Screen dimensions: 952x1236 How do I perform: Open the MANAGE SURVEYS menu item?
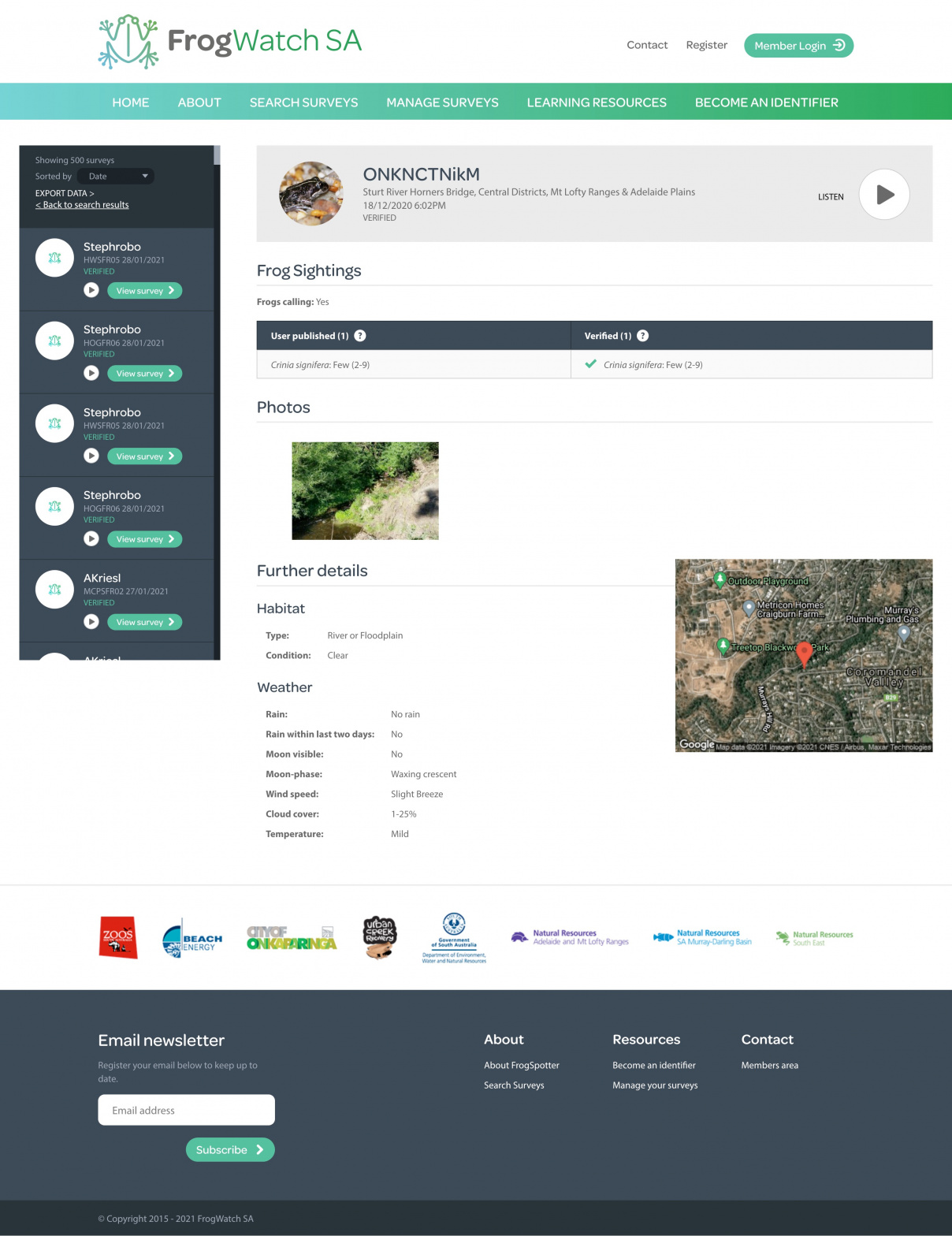(442, 102)
